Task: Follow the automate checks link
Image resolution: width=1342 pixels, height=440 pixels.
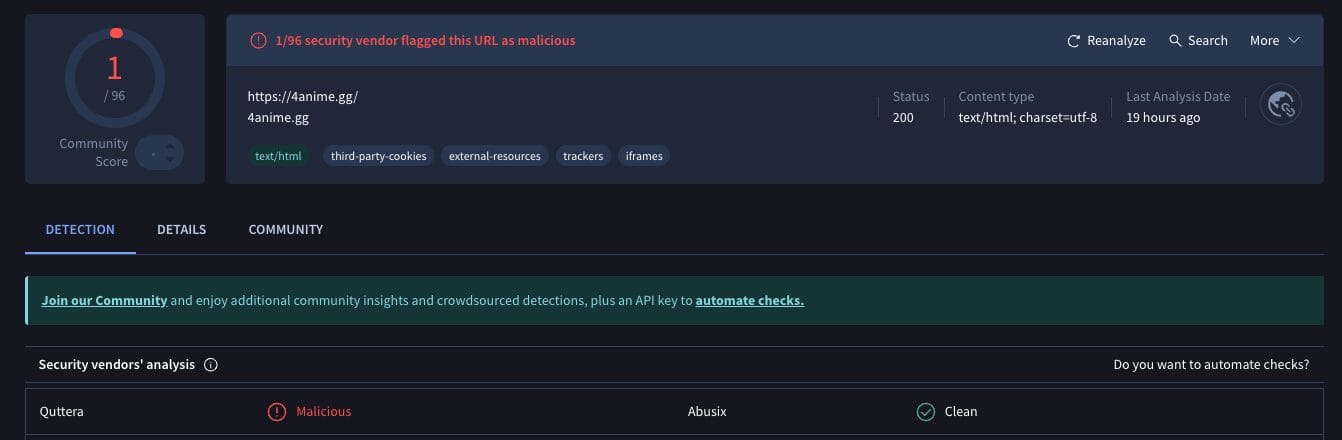Action: (x=750, y=300)
